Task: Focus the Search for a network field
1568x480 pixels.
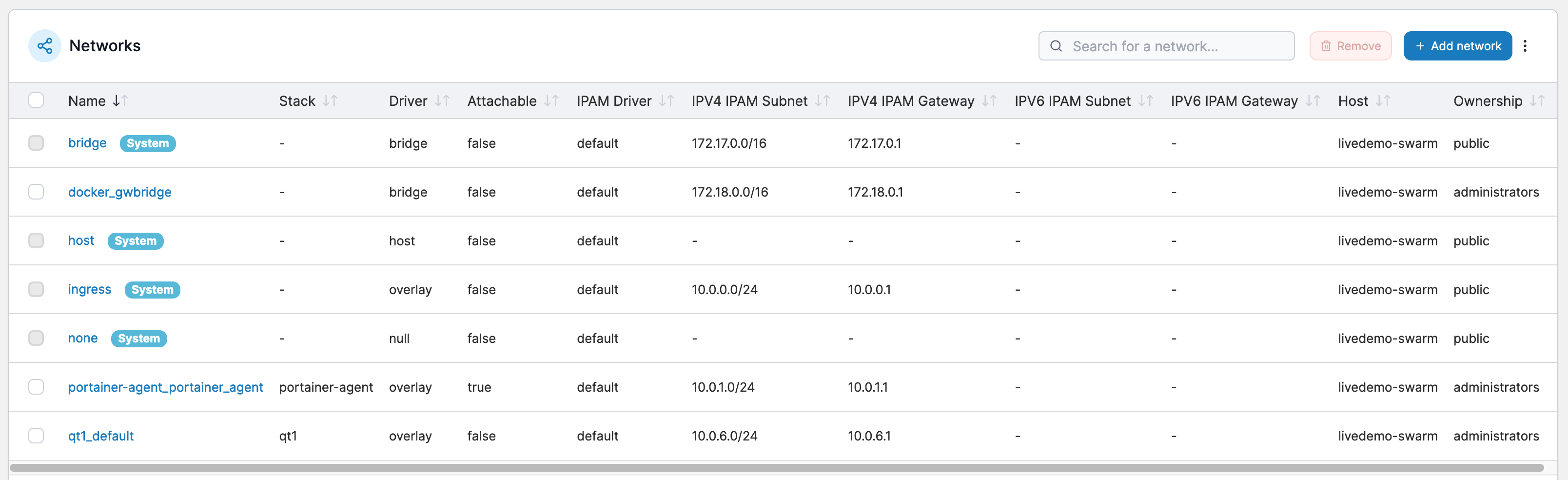Action: point(1166,46)
